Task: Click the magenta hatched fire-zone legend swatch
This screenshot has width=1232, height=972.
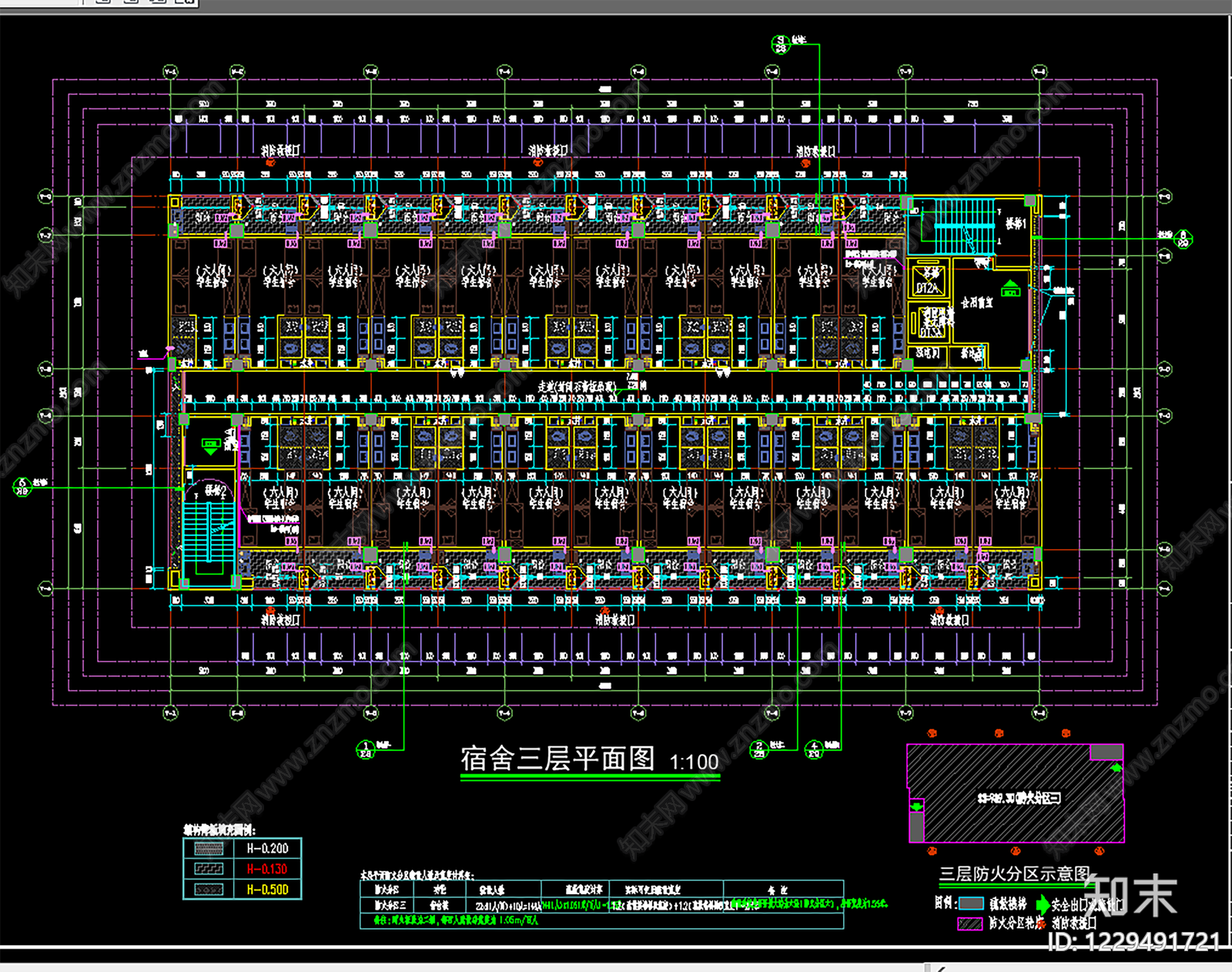Action: 970,923
